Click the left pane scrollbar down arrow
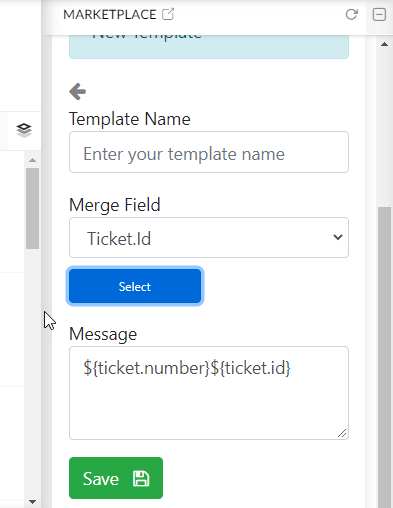The height and width of the screenshot is (508, 393). (32, 501)
